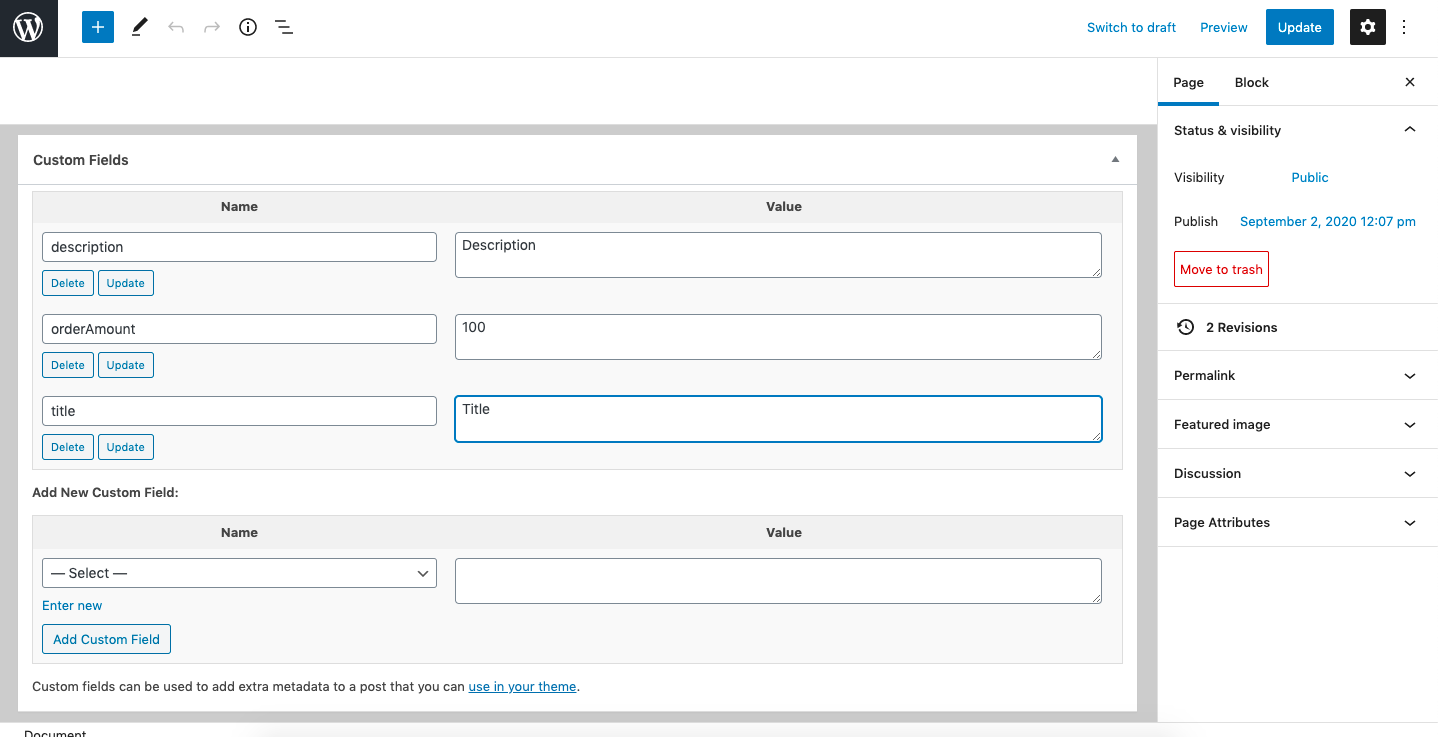Click the blue add block plus button
Screen dimensions: 1438x737
(x=98, y=28)
